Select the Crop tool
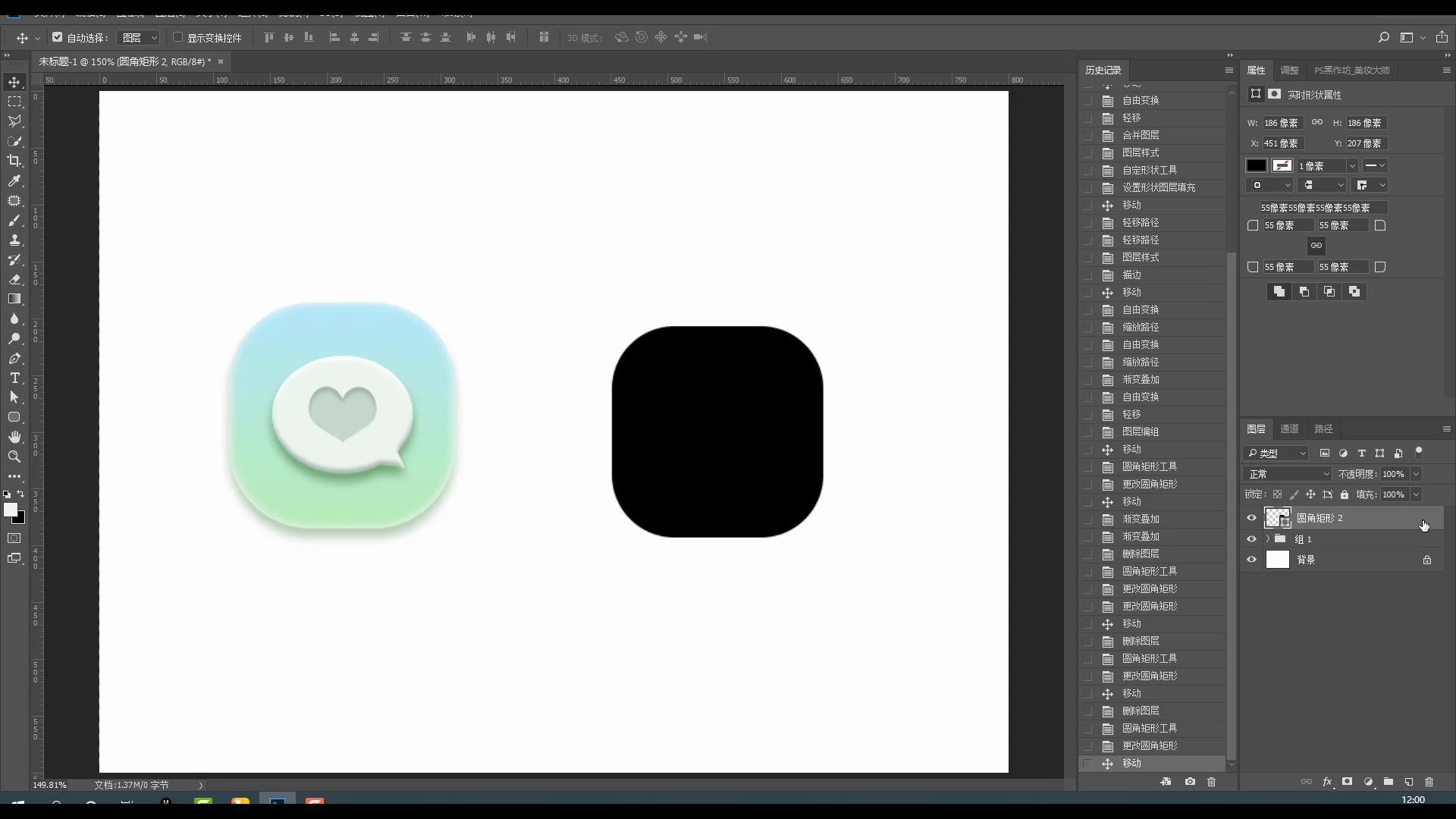The width and height of the screenshot is (1456, 819). coord(14,161)
